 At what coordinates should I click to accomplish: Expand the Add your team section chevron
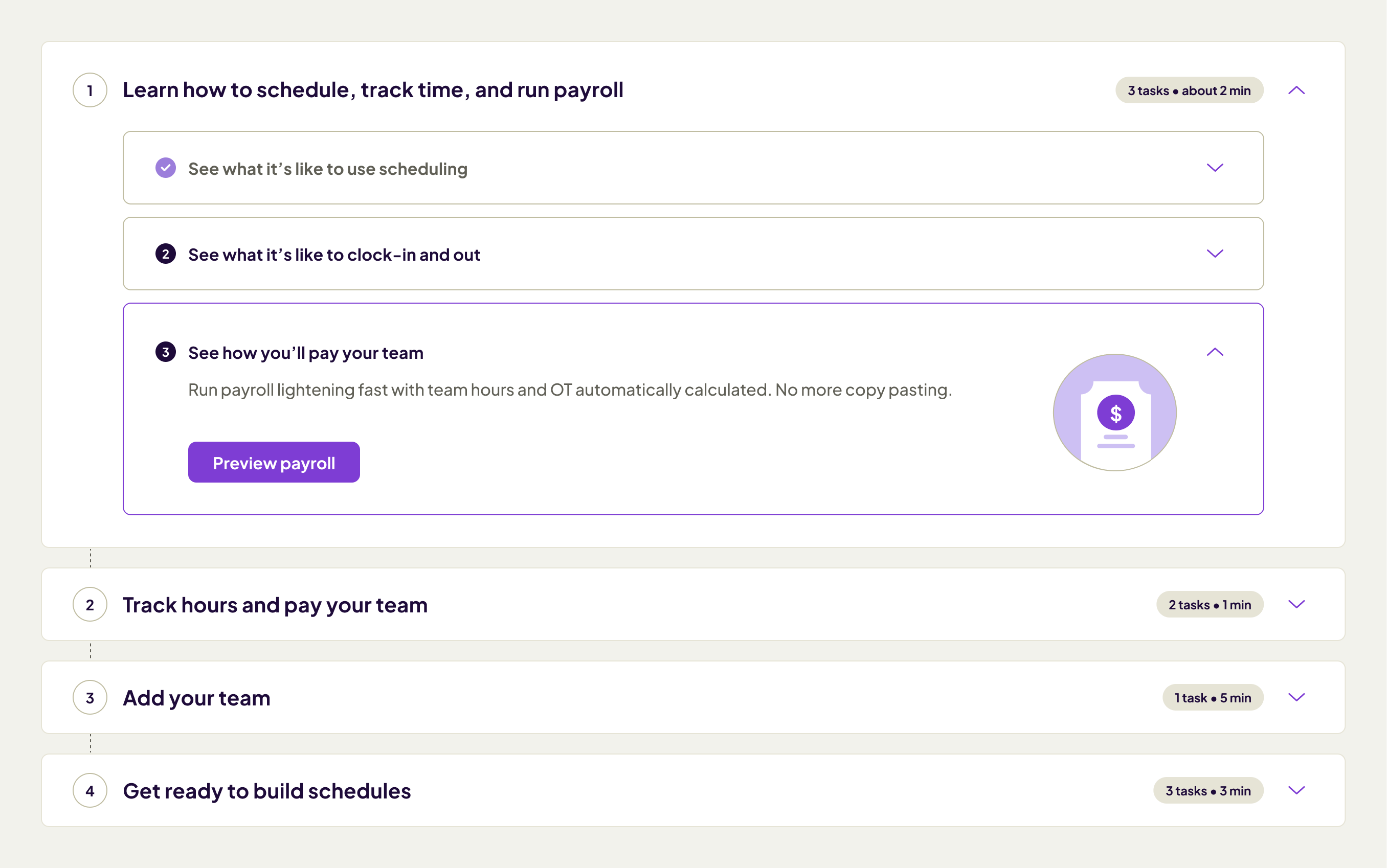pyautogui.click(x=1296, y=697)
